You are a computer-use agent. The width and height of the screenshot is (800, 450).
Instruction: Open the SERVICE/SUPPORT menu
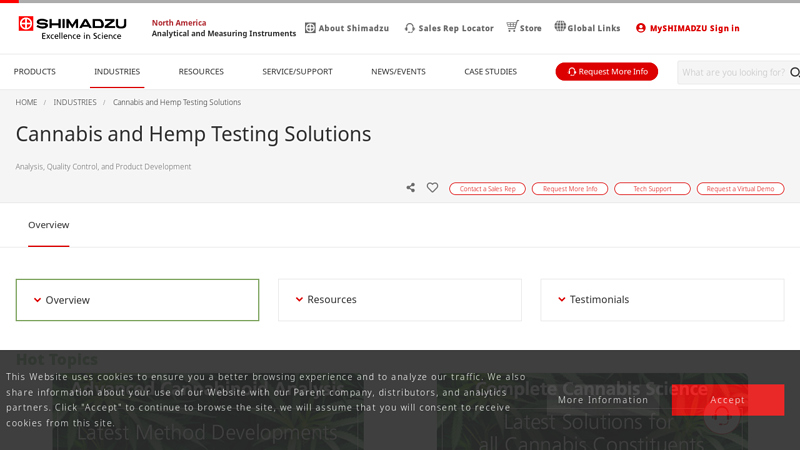click(x=297, y=71)
